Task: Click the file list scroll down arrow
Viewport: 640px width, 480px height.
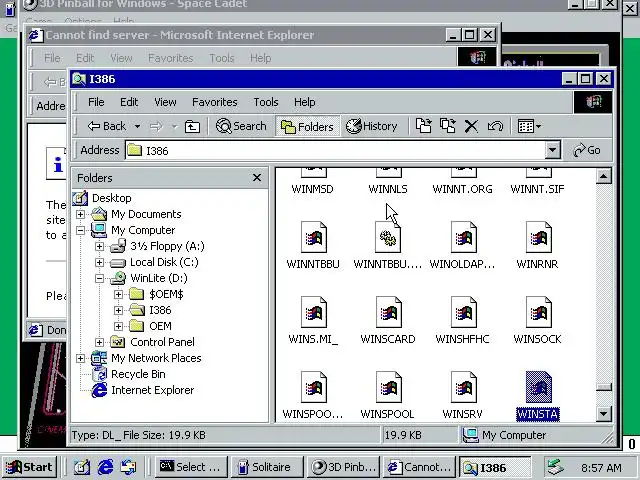Action: click(603, 414)
